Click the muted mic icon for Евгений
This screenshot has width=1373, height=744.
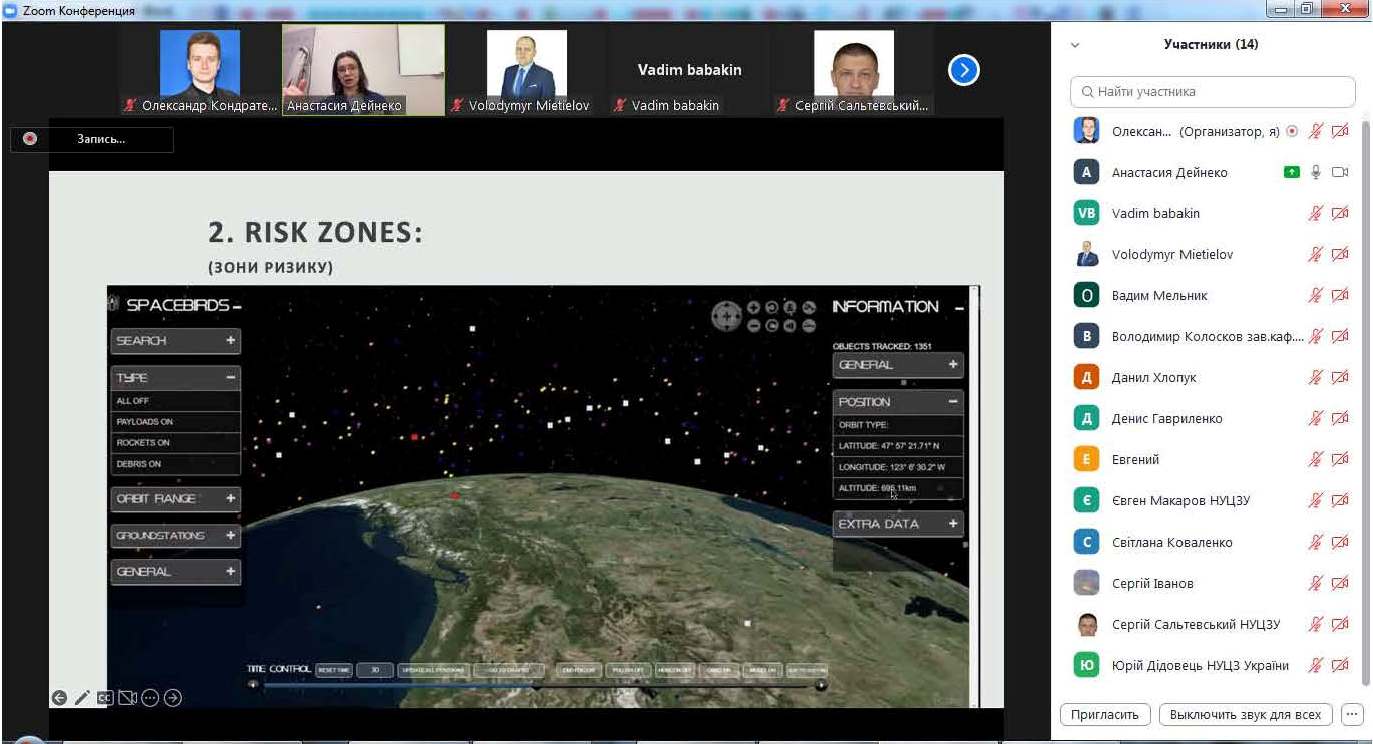click(1316, 459)
